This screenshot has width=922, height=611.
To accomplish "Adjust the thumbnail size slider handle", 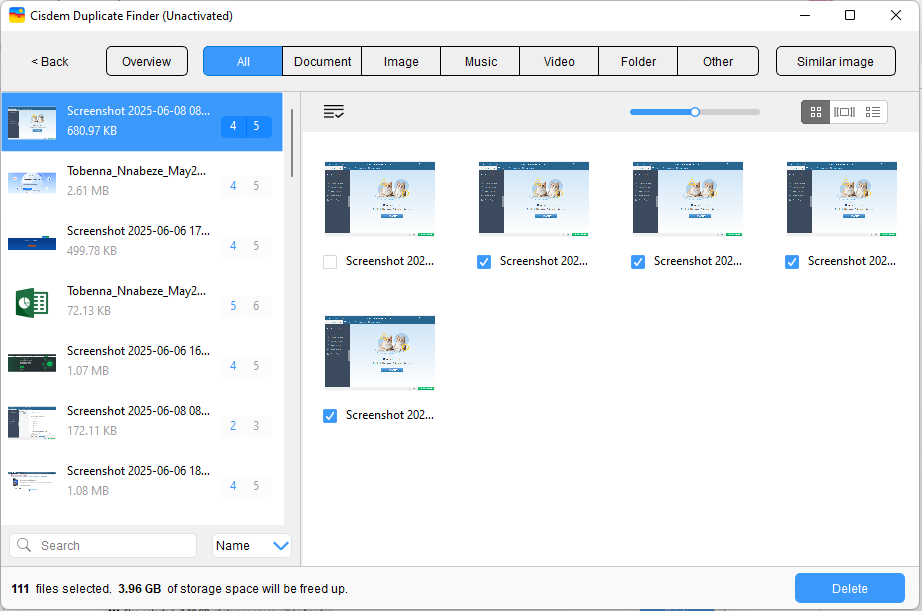I will tap(695, 112).
